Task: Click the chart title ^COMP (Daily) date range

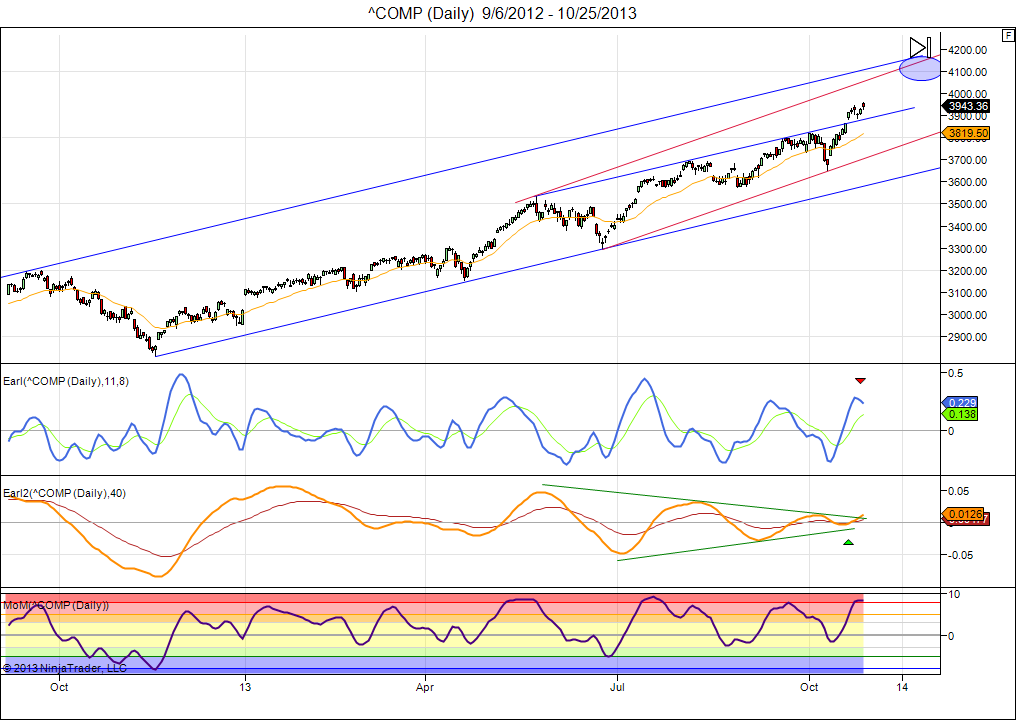Action: 502,13
